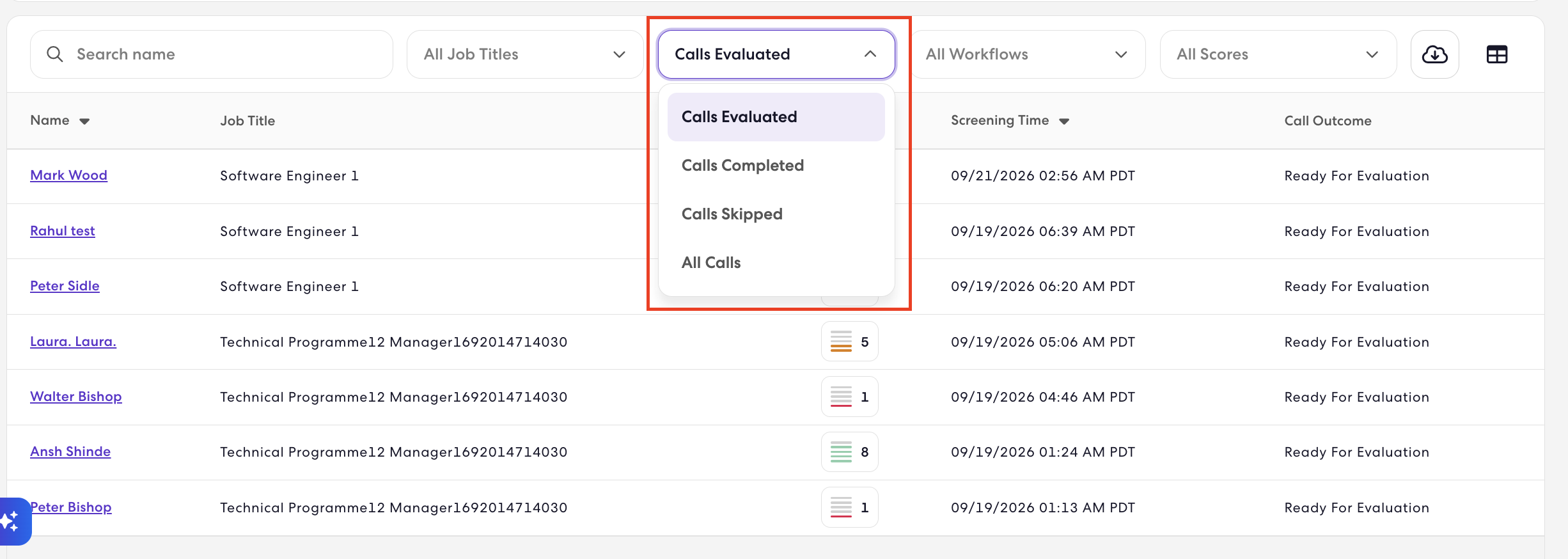
Task: Click 09/19/2026 05:06 AM PDT screening time
Action: click(1043, 342)
